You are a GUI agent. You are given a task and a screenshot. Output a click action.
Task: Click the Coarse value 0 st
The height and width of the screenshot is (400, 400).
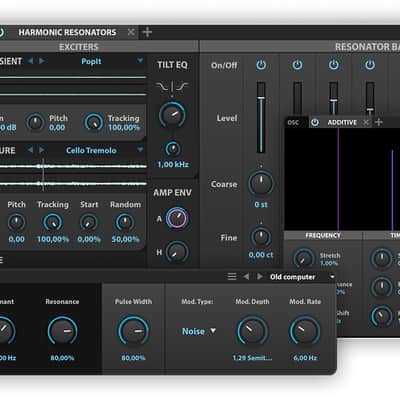pos(261,205)
